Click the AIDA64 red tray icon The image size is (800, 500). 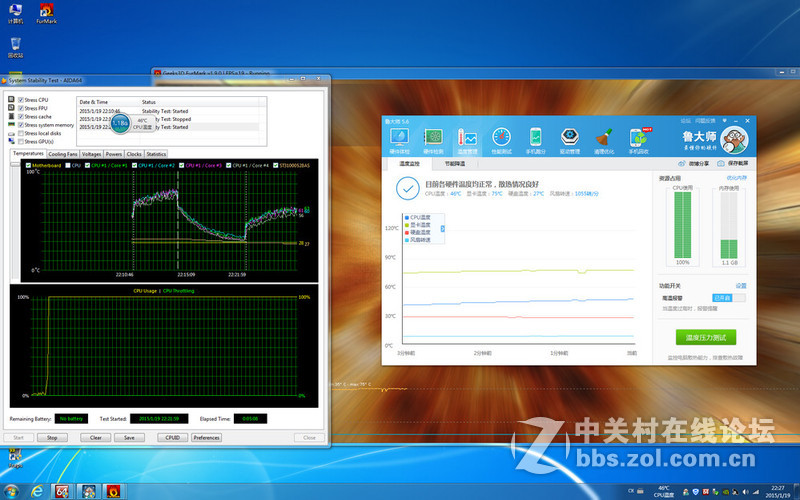tap(706, 492)
